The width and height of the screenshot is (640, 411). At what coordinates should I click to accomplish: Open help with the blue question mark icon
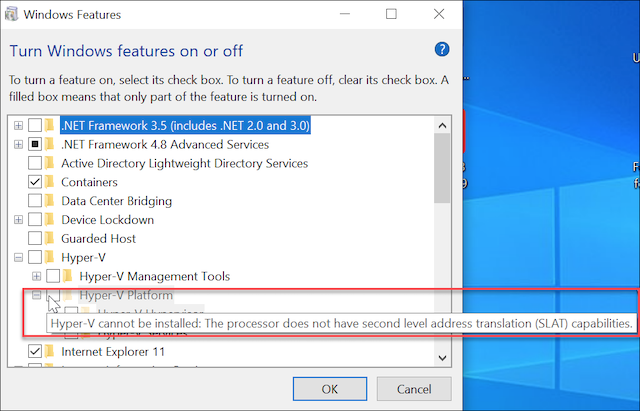click(x=442, y=50)
